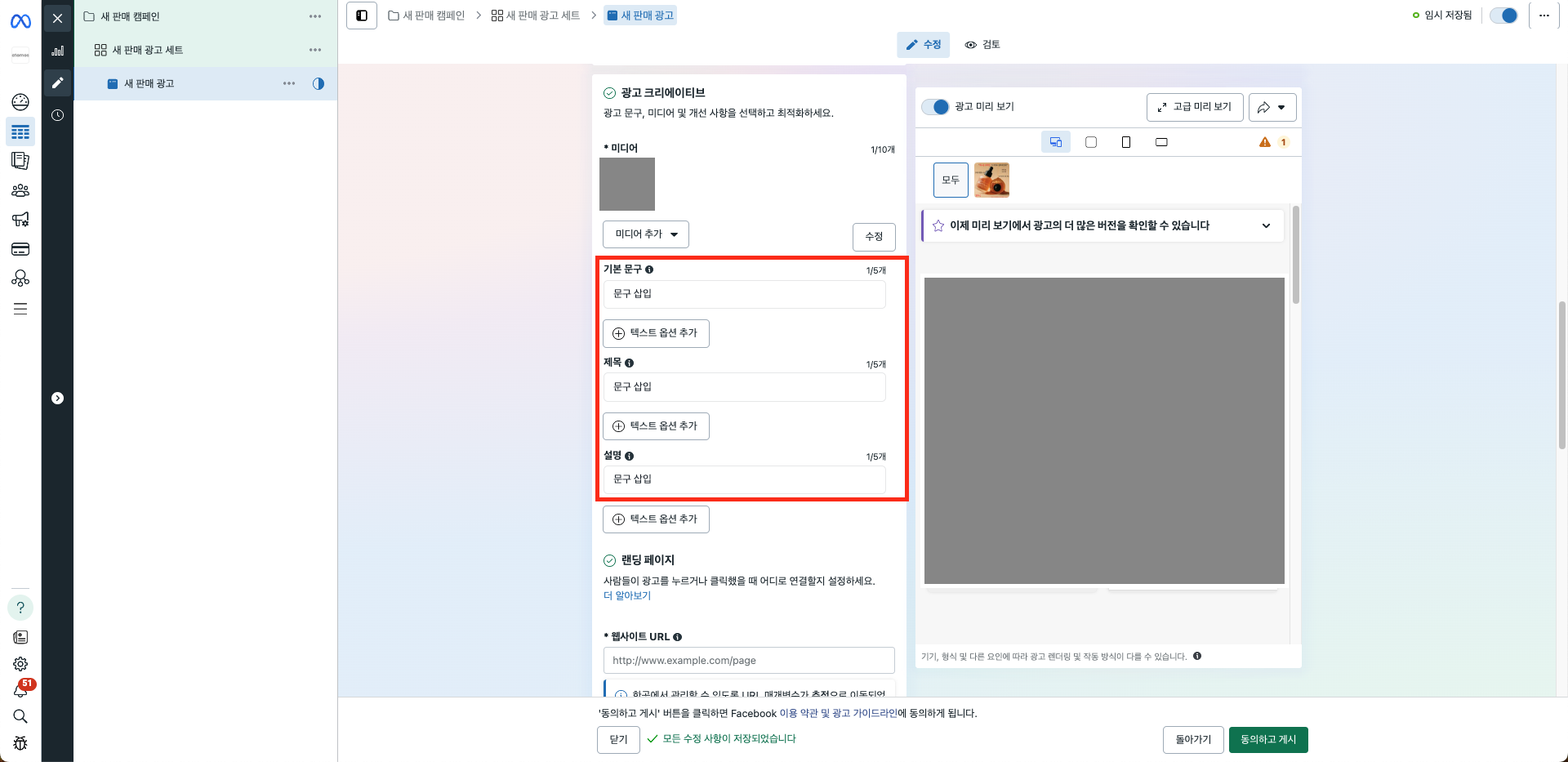Toggle the 광고 미리 보기 switch
1568x762 pixels.
935,107
